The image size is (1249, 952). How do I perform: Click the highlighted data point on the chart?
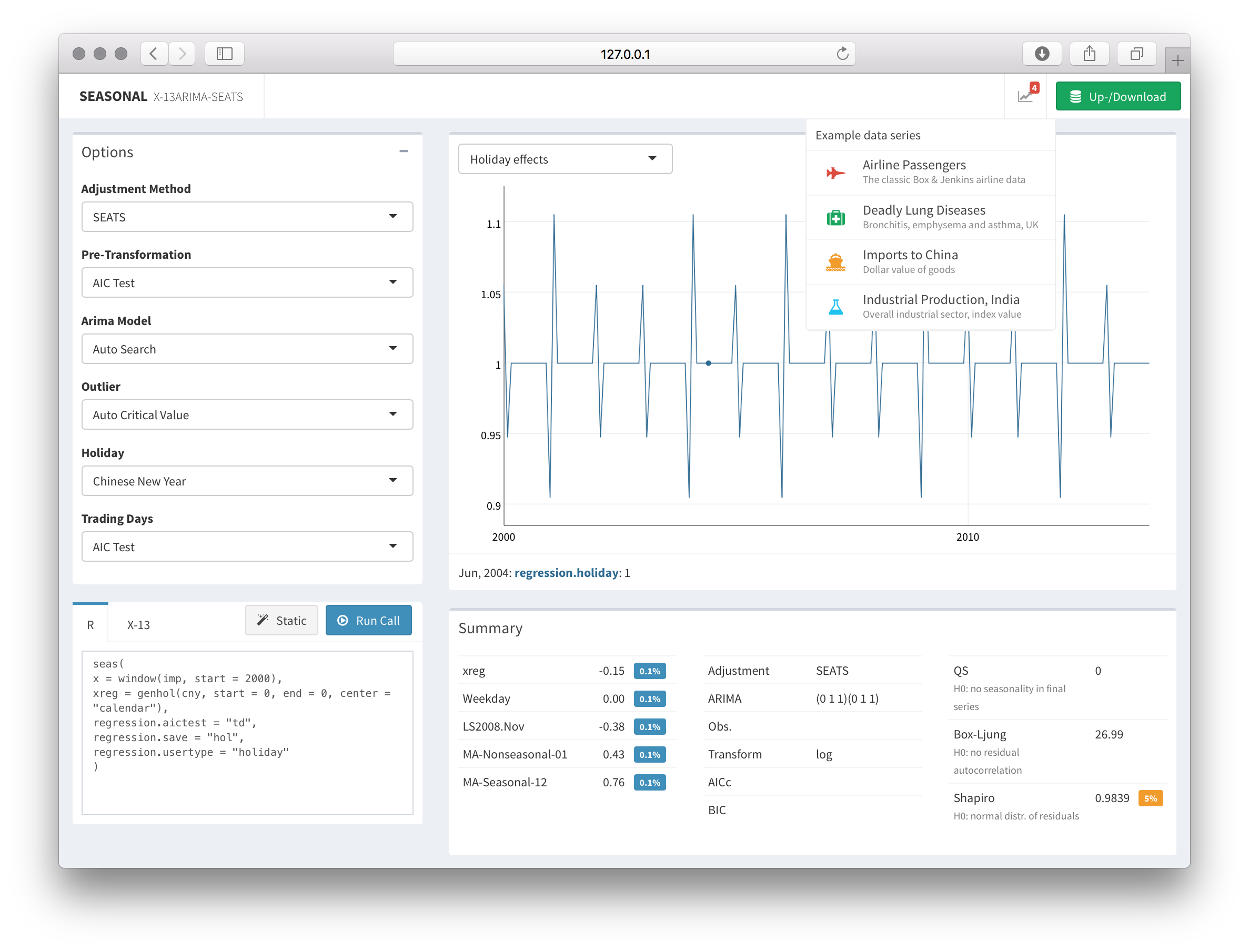pyautogui.click(x=708, y=363)
